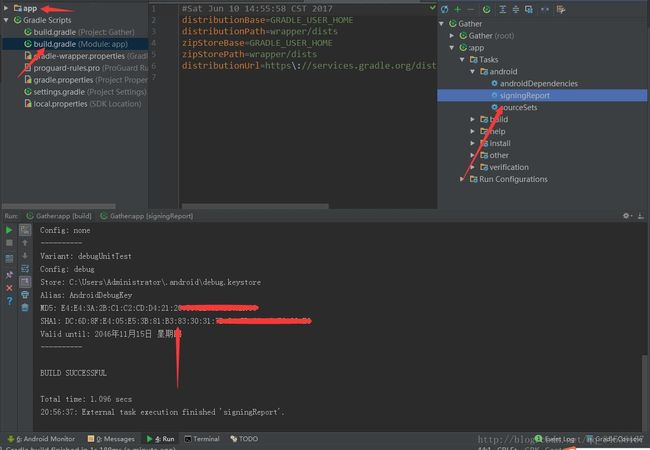Viewport: 650px width, 450px height.
Task: Open the Run panel settings gear
Action: point(626,216)
